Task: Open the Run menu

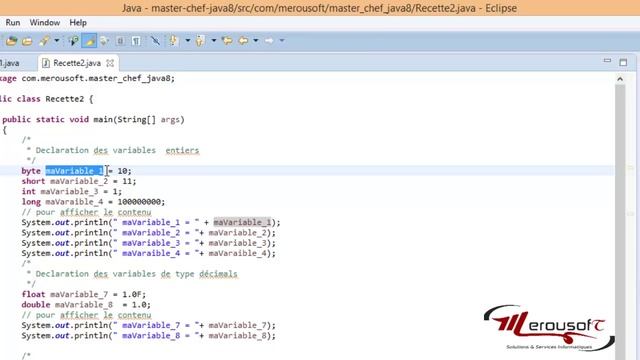Action: 13,22
